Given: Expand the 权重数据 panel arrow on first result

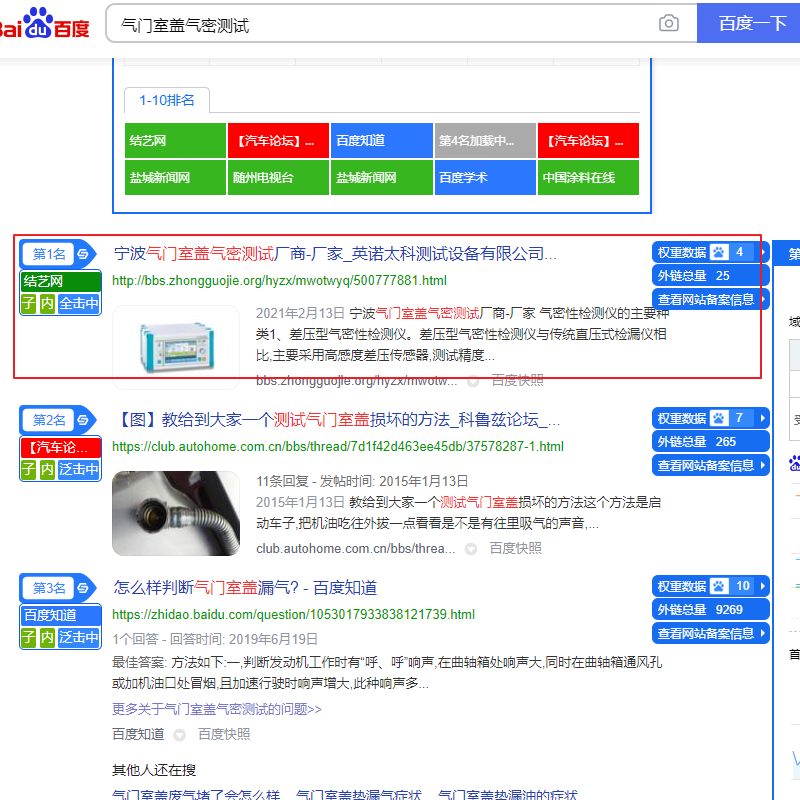Looking at the screenshot, I should click(764, 252).
